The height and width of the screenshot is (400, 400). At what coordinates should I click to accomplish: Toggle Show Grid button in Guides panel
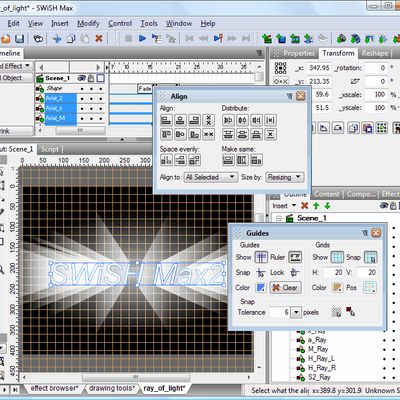tap(337, 257)
